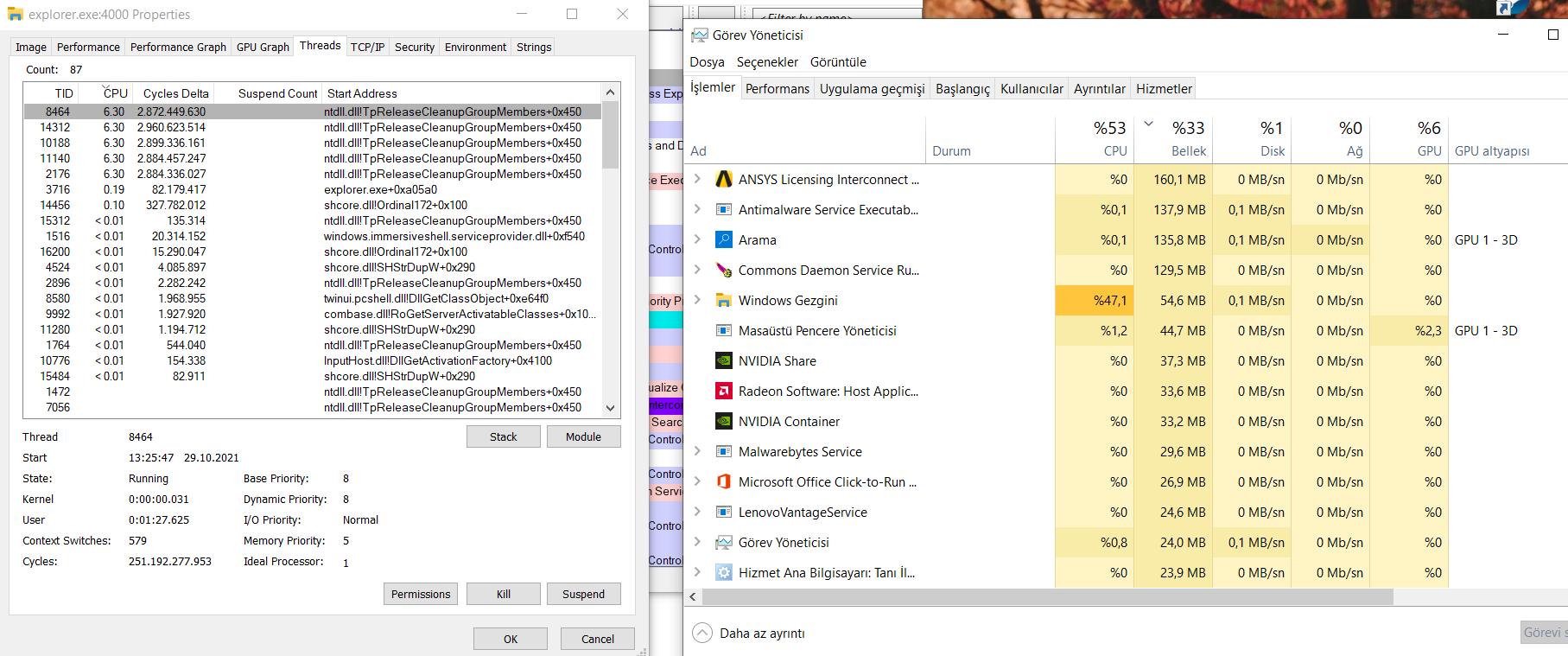
Task: Open the Performance Graph tab
Action: (x=178, y=48)
